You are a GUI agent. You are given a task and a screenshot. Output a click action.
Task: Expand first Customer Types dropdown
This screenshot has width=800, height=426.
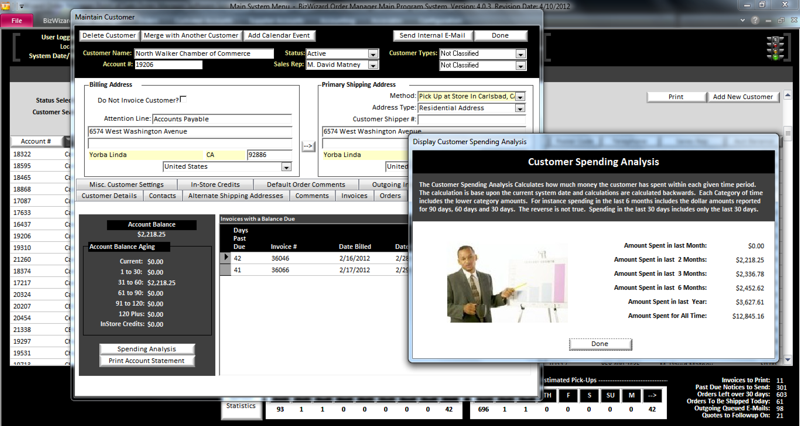(x=520, y=54)
